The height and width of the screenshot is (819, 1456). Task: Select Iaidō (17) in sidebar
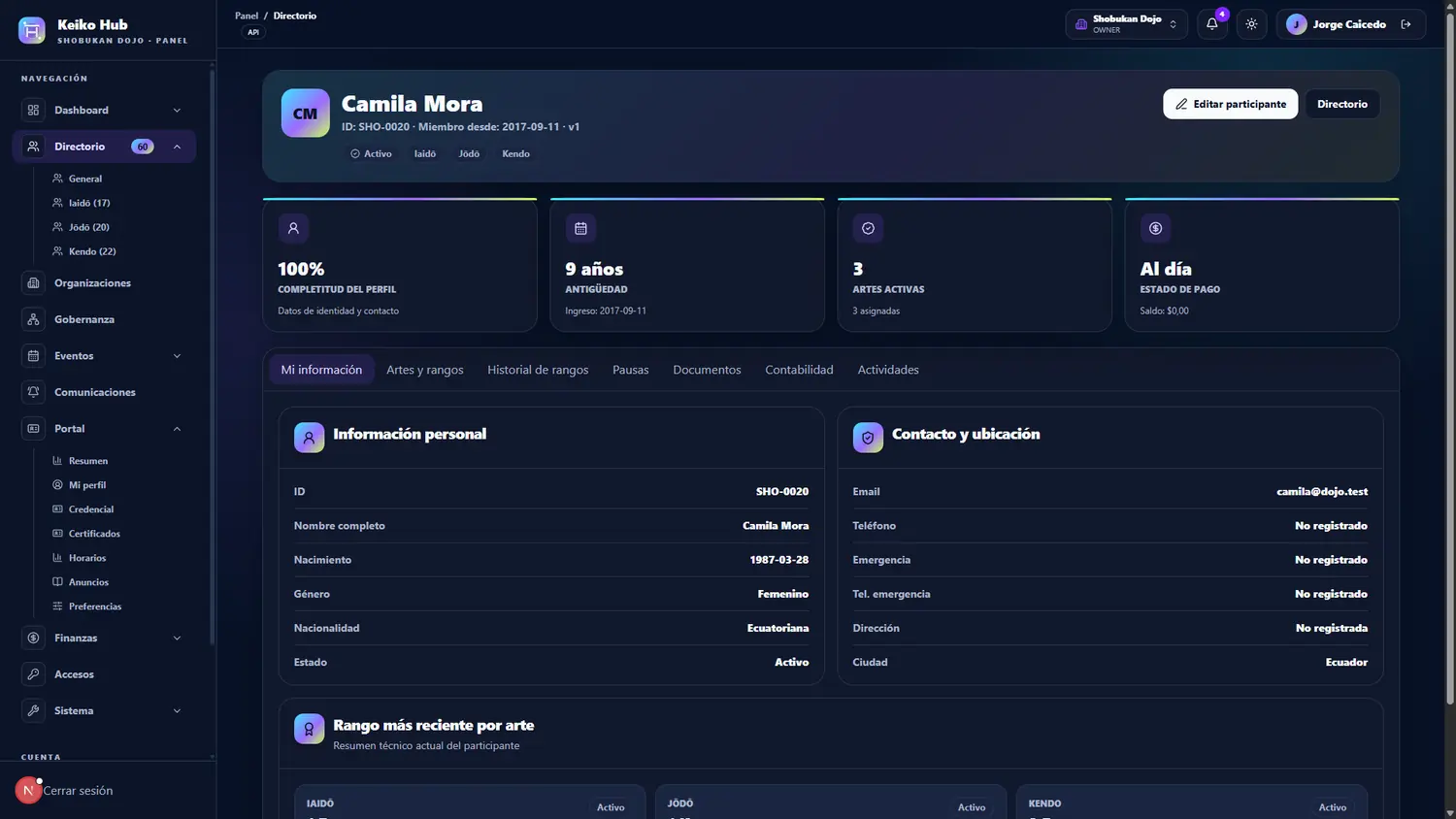(89, 203)
